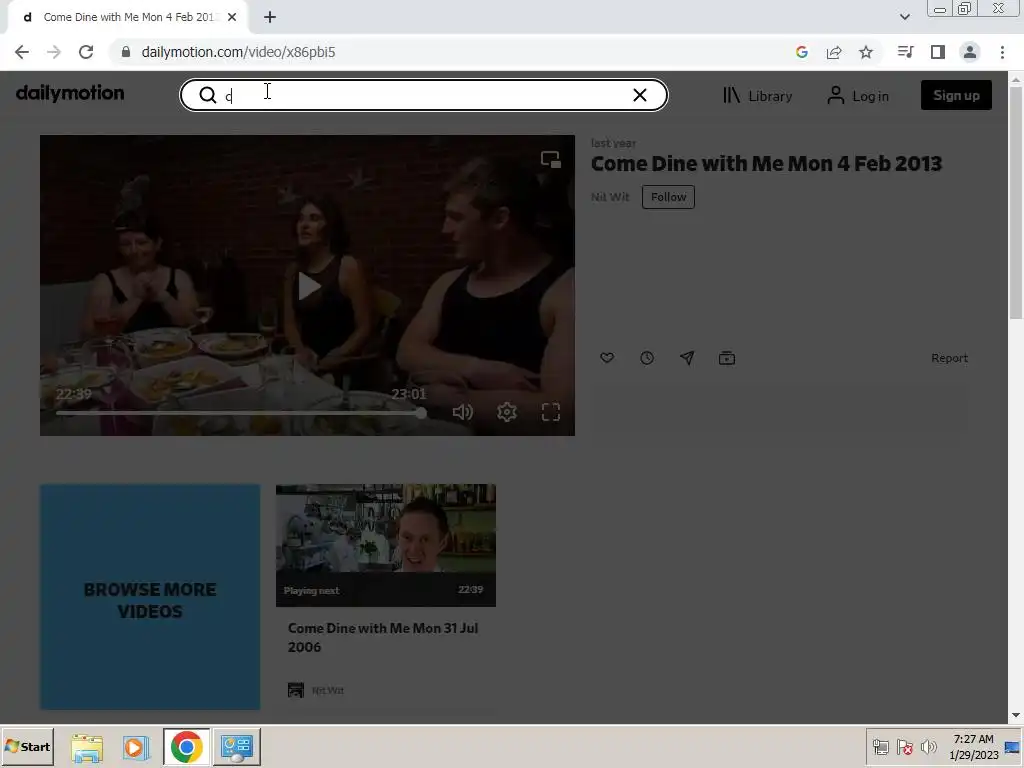Open the video player settings gear

pos(507,412)
